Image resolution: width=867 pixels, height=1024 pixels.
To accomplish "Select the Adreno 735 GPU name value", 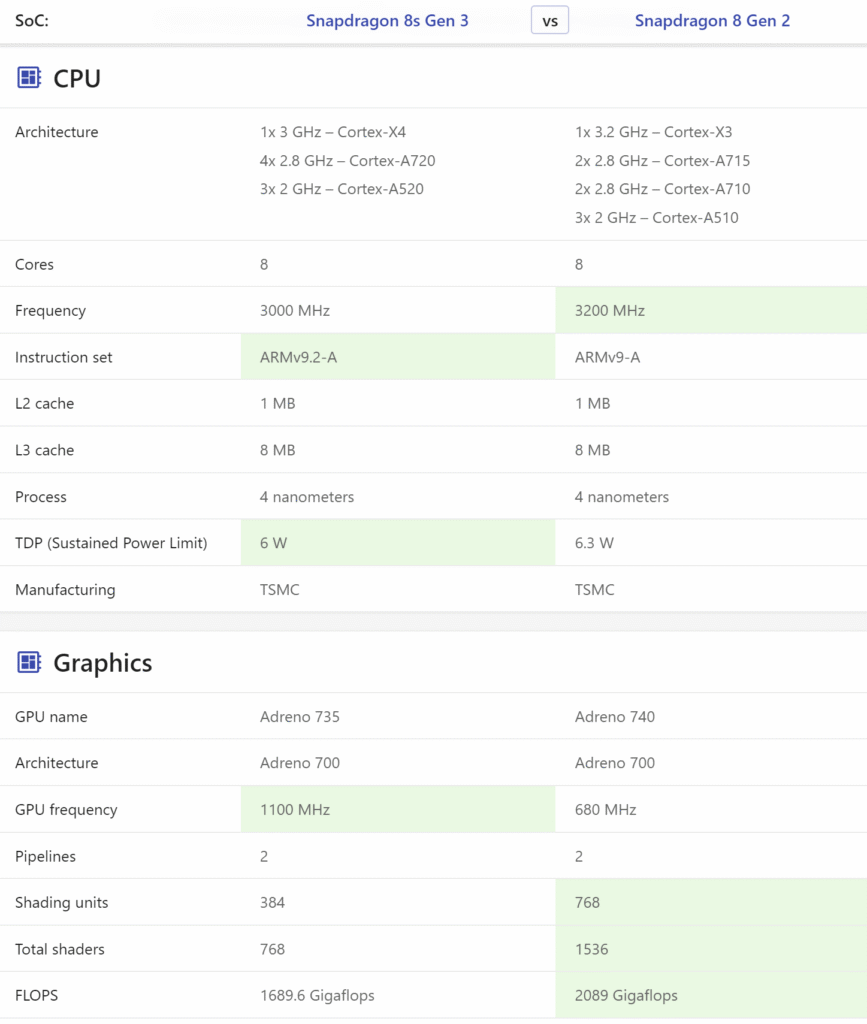I will pyautogui.click(x=299, y=717).
